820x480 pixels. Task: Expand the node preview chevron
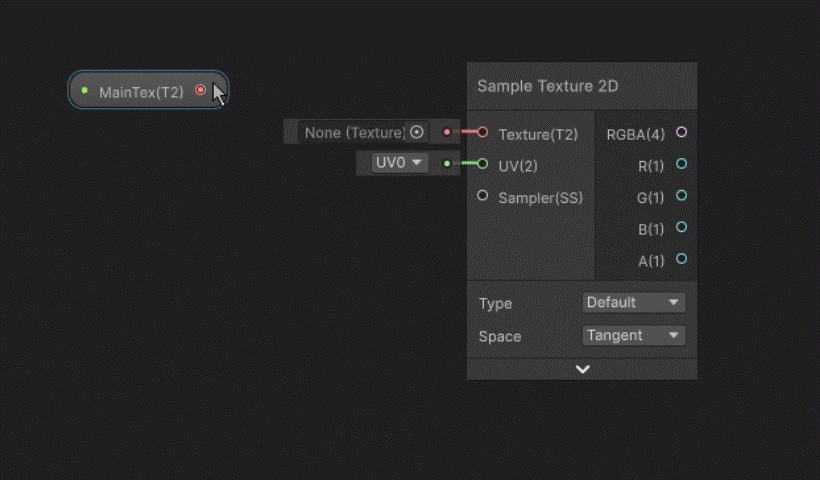coord(582,369)
